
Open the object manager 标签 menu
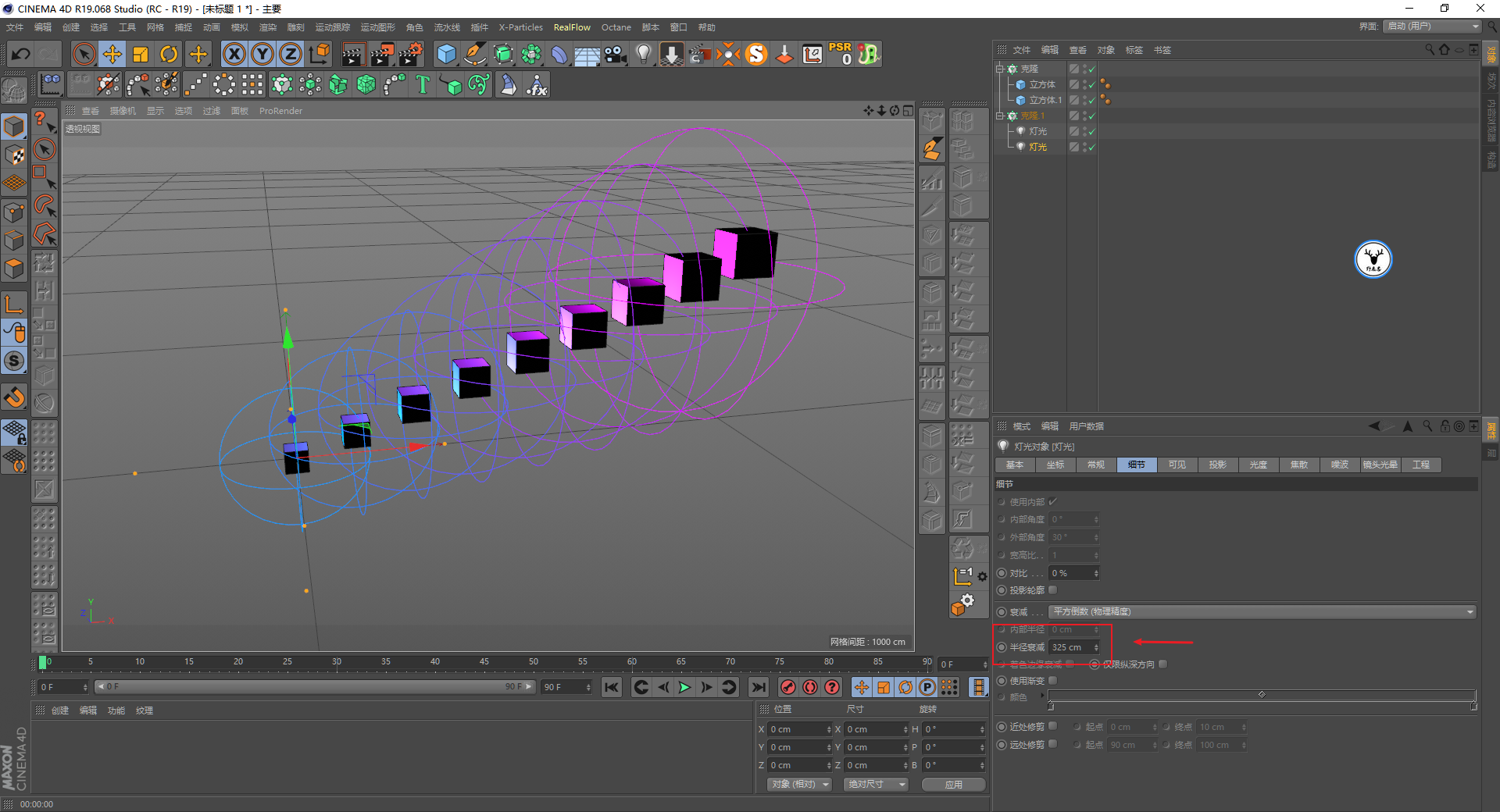[x=1134, y=50]
